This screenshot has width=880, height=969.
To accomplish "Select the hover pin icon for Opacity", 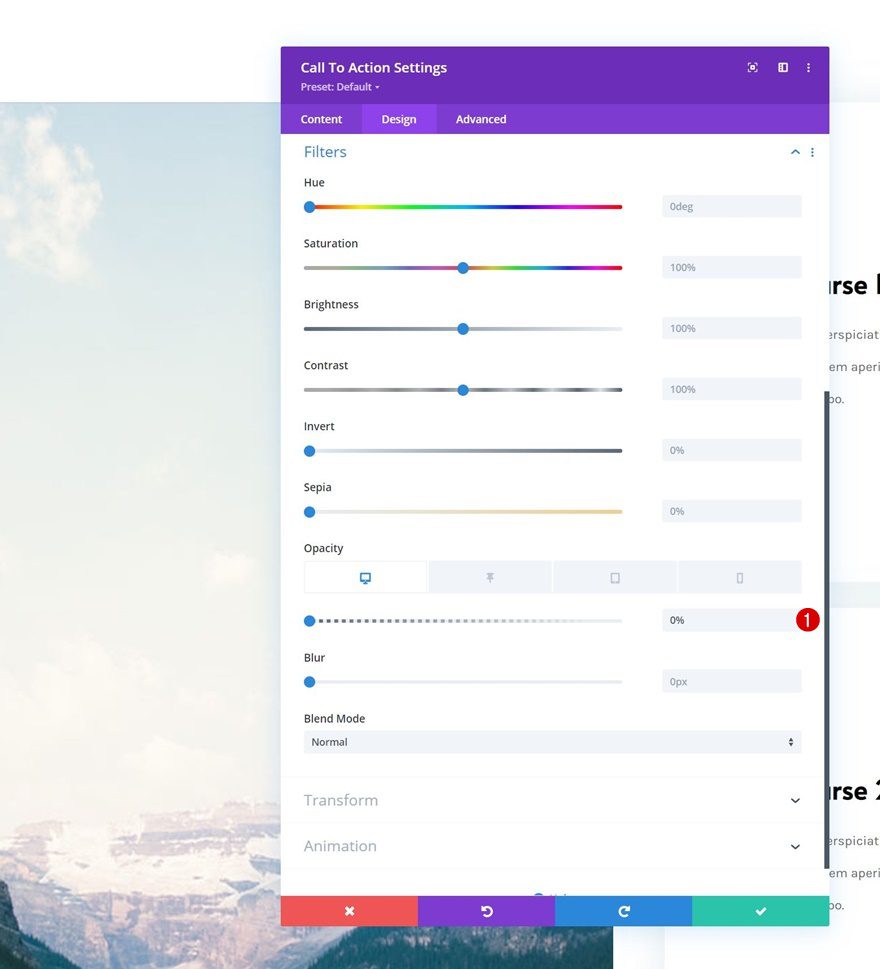I will 490,577.
